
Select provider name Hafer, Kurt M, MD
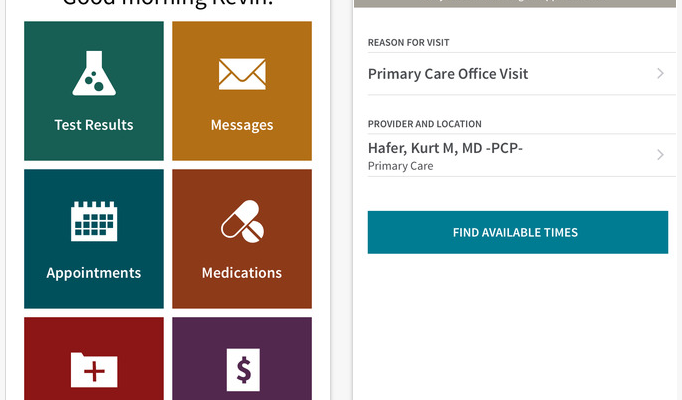pos(446,149)
